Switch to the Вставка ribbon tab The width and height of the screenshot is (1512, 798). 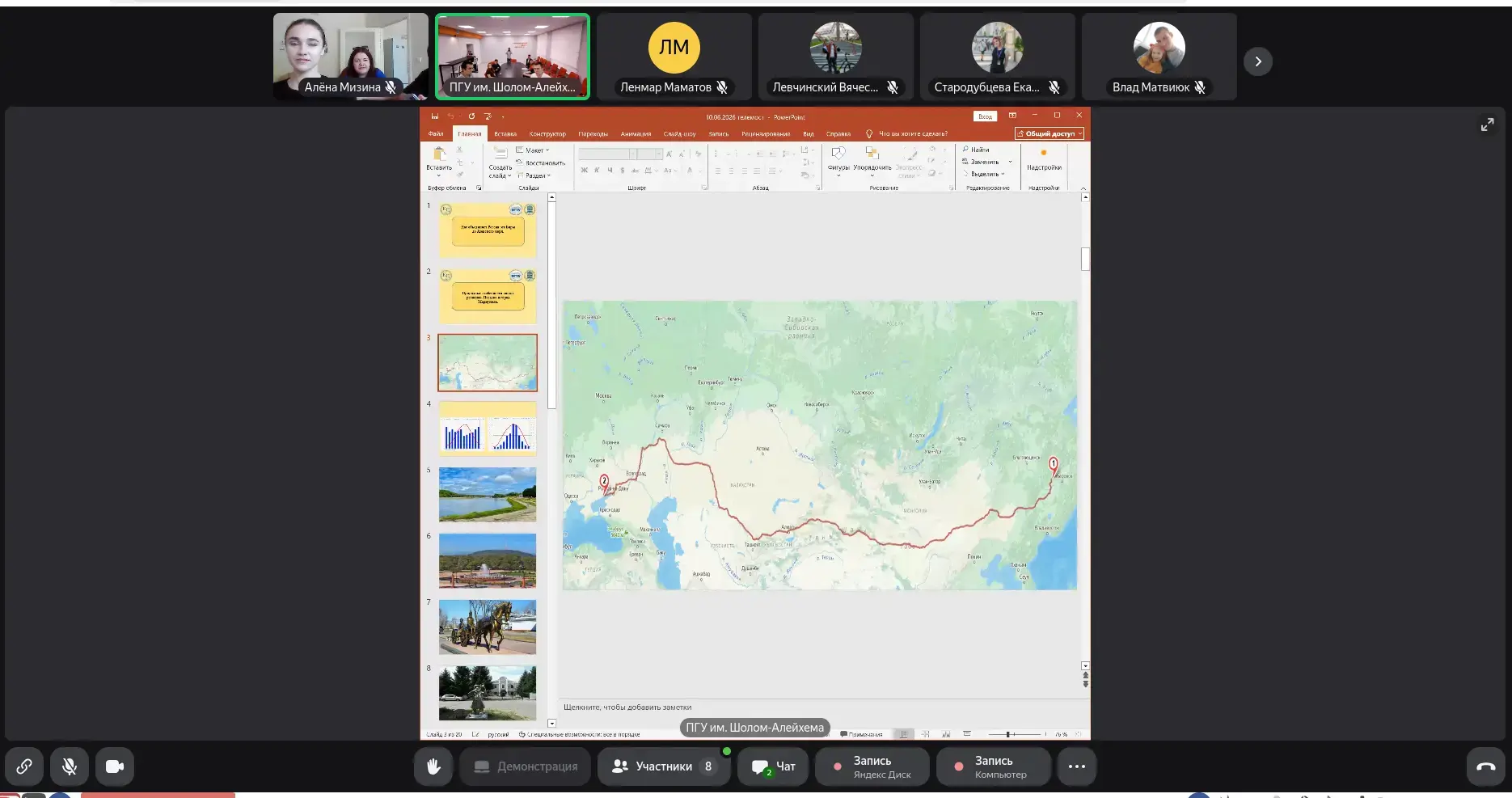(x=505, y=134)
